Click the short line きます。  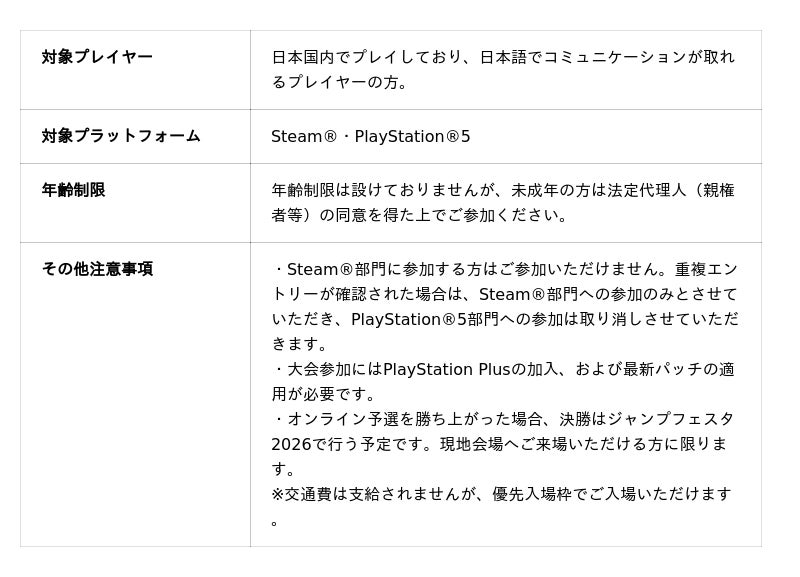coord(300,344)
